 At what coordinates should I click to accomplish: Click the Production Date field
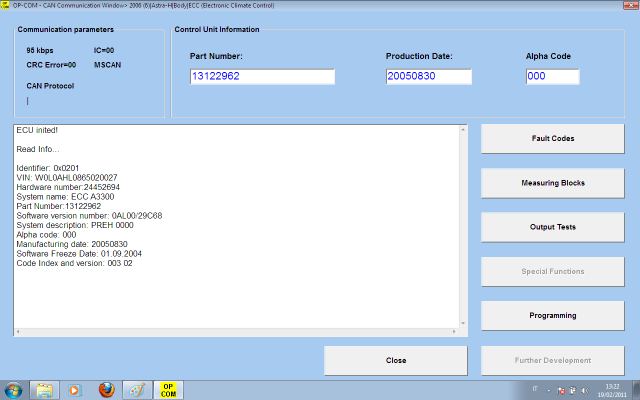429,76
